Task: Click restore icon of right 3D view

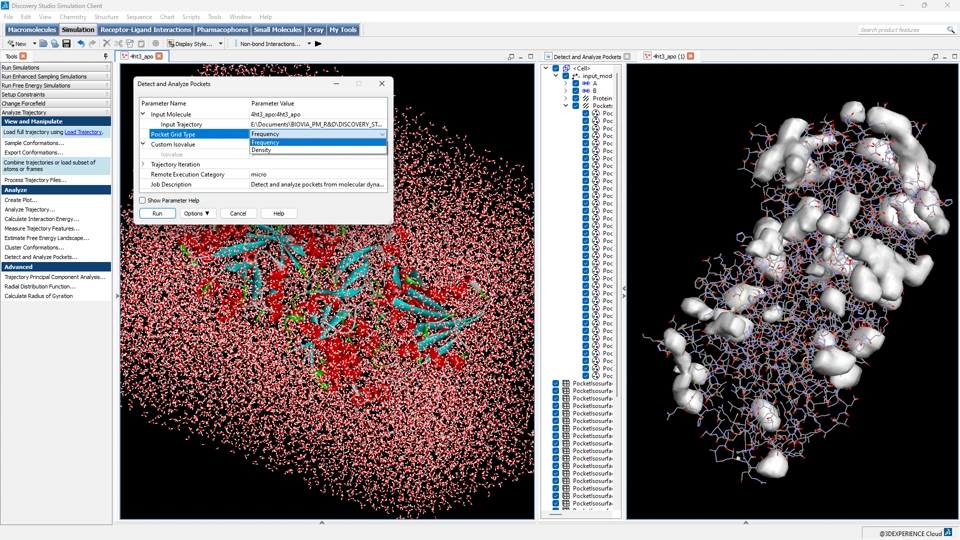Action: [x=934, y=56]
